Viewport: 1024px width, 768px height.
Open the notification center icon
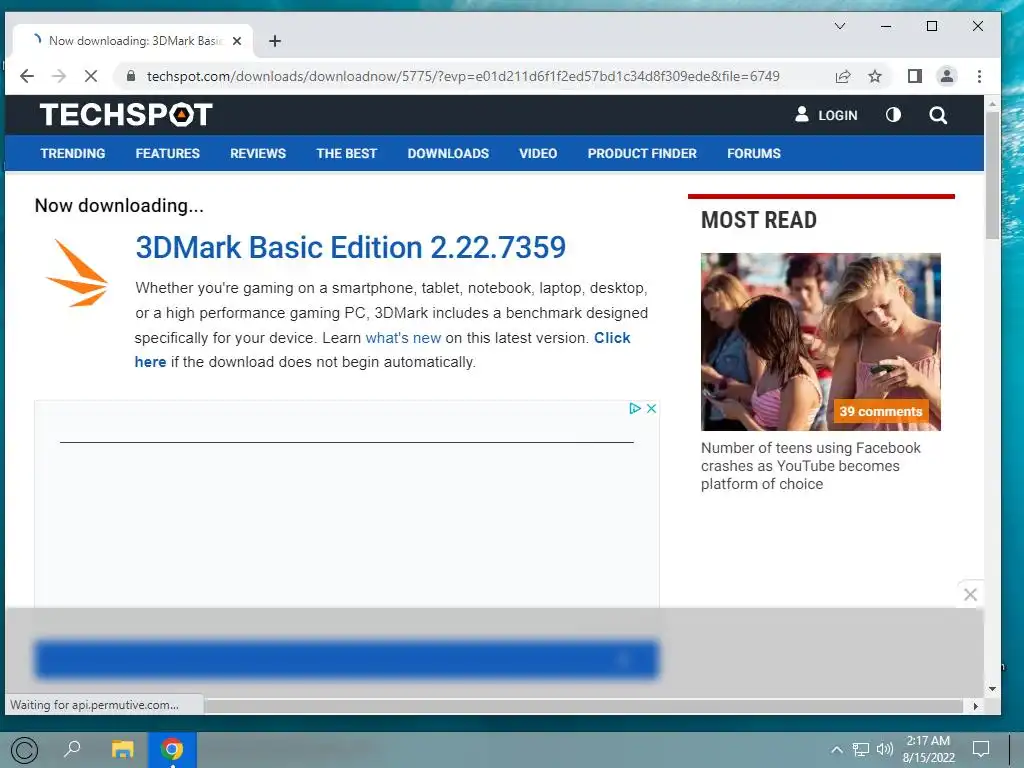[980, 749]
